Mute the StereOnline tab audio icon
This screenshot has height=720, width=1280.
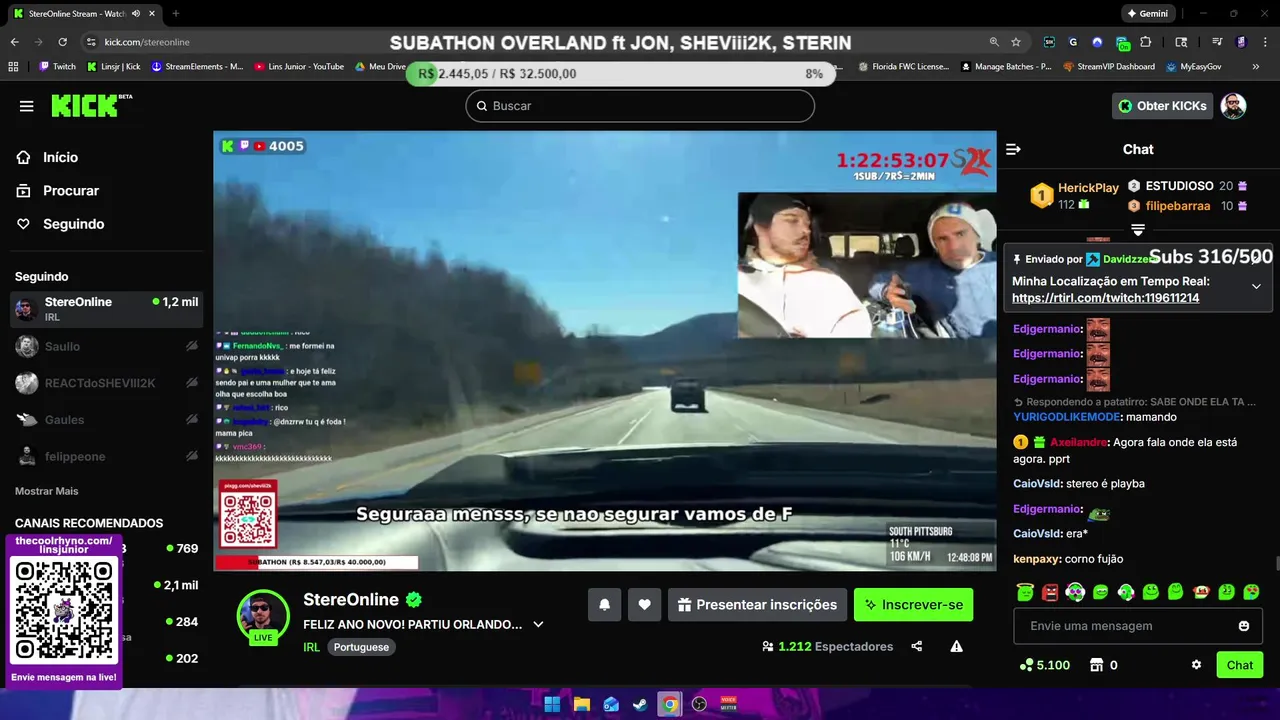point(136,14)
